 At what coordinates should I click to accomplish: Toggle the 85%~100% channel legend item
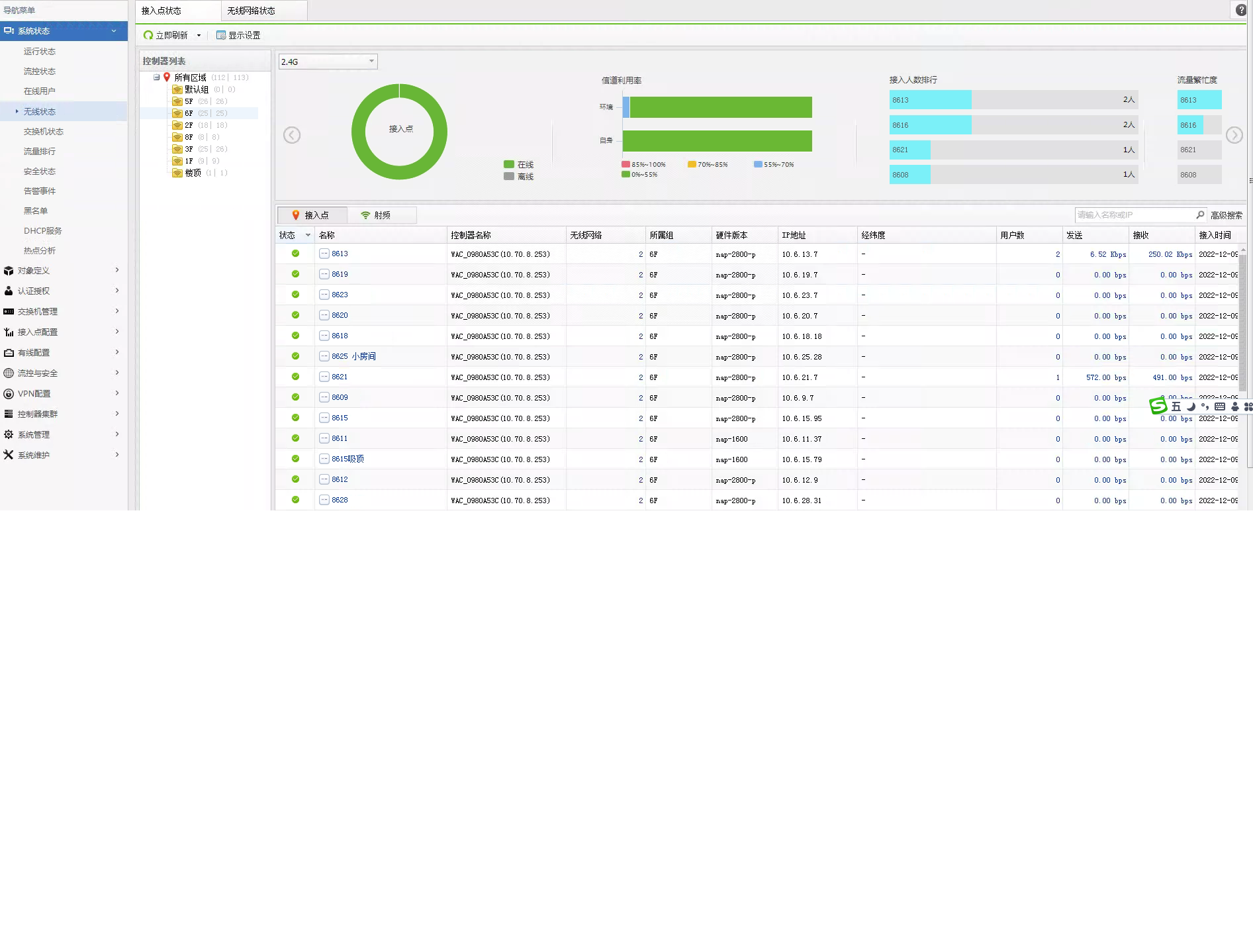tap(643, 164)
